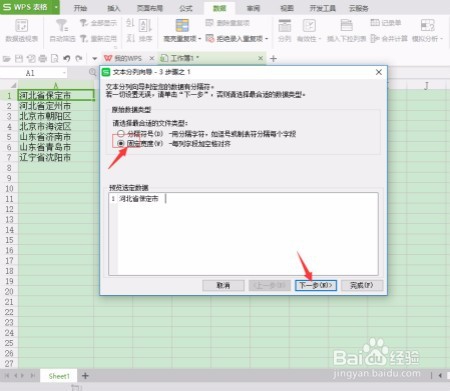The height and width of the screenshot is (391, 450).
Task: Select cell containing 北京市朝阳区
Action: (x=56, y=116)
